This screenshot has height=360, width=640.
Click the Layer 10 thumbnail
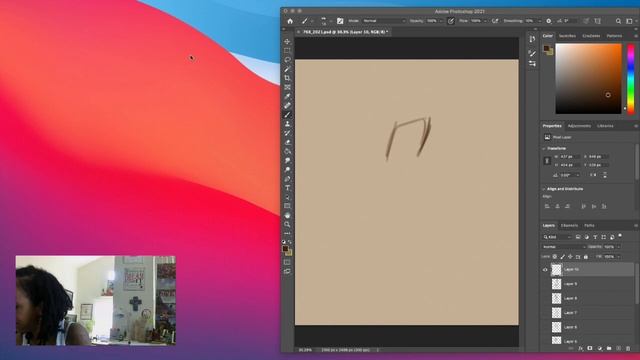[556, 270]
